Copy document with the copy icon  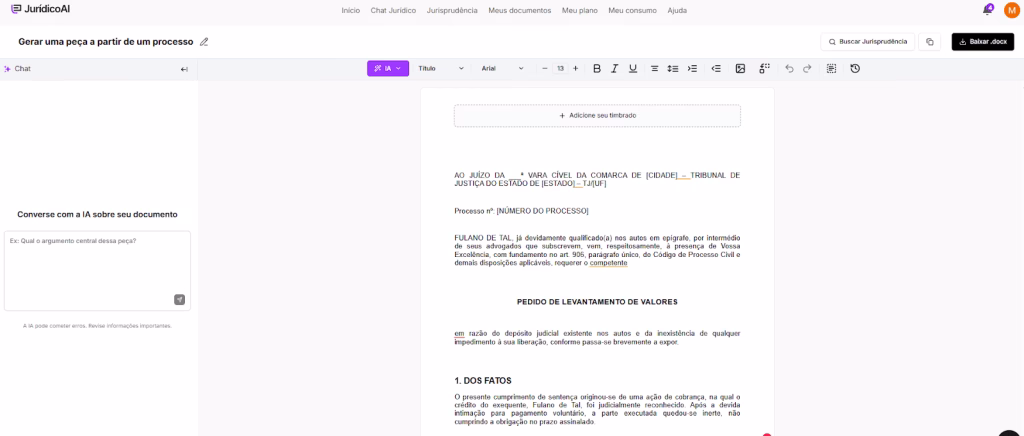click(x=929, y=42)
